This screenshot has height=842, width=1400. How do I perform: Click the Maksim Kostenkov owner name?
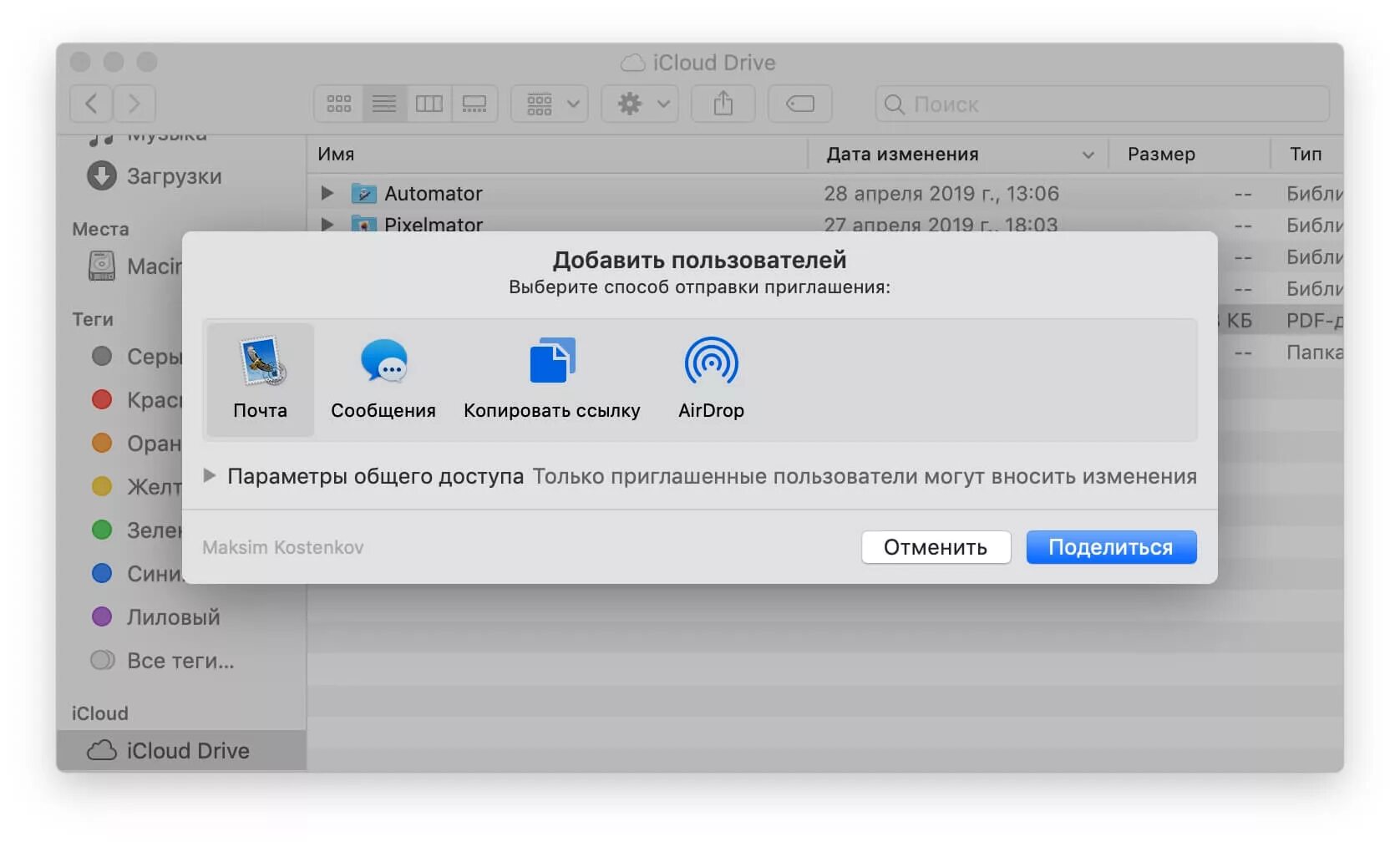[x=283, y=547]
